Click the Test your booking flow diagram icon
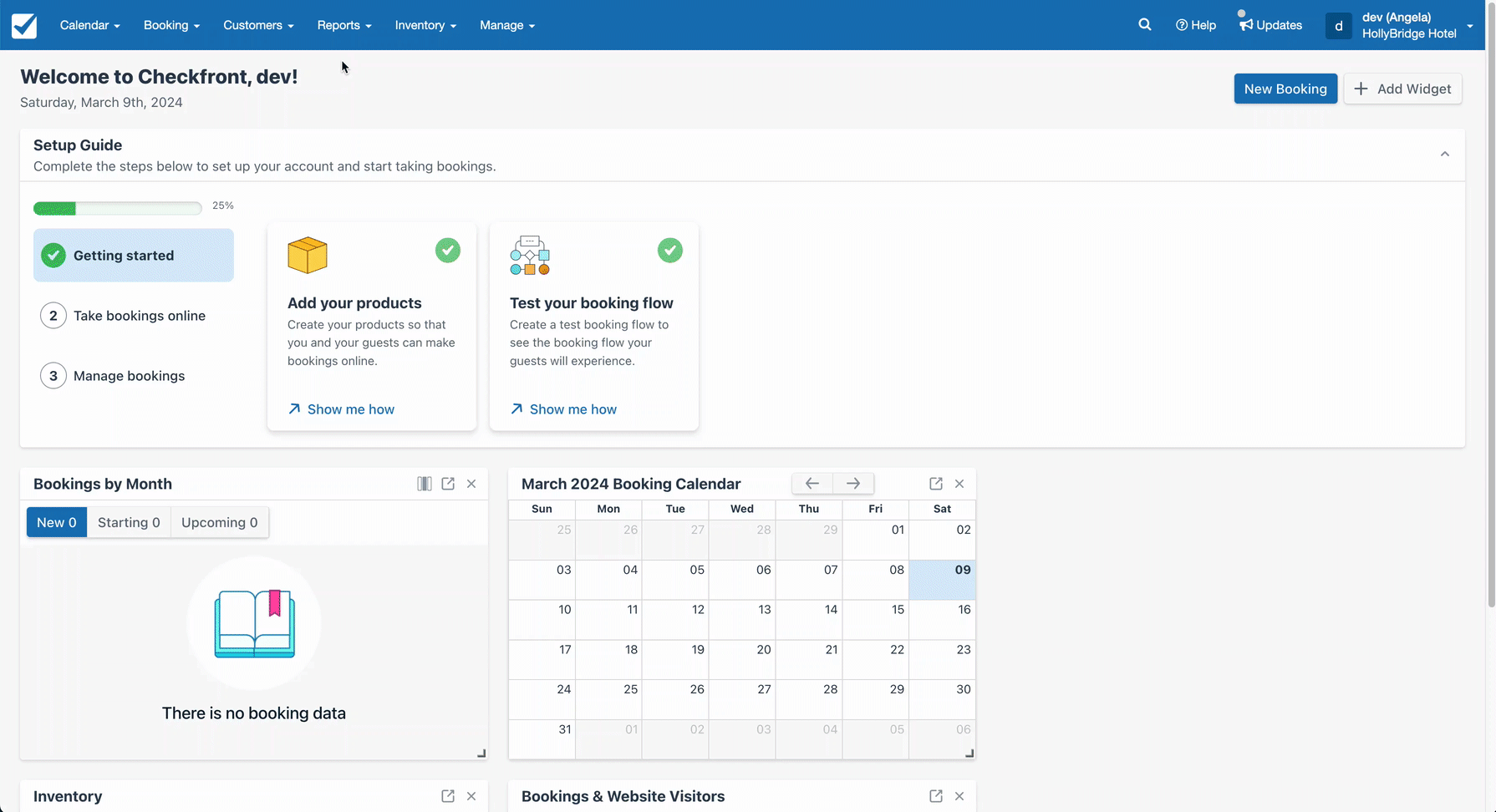Screen dimensions: 1496x812 pos(530,256)
